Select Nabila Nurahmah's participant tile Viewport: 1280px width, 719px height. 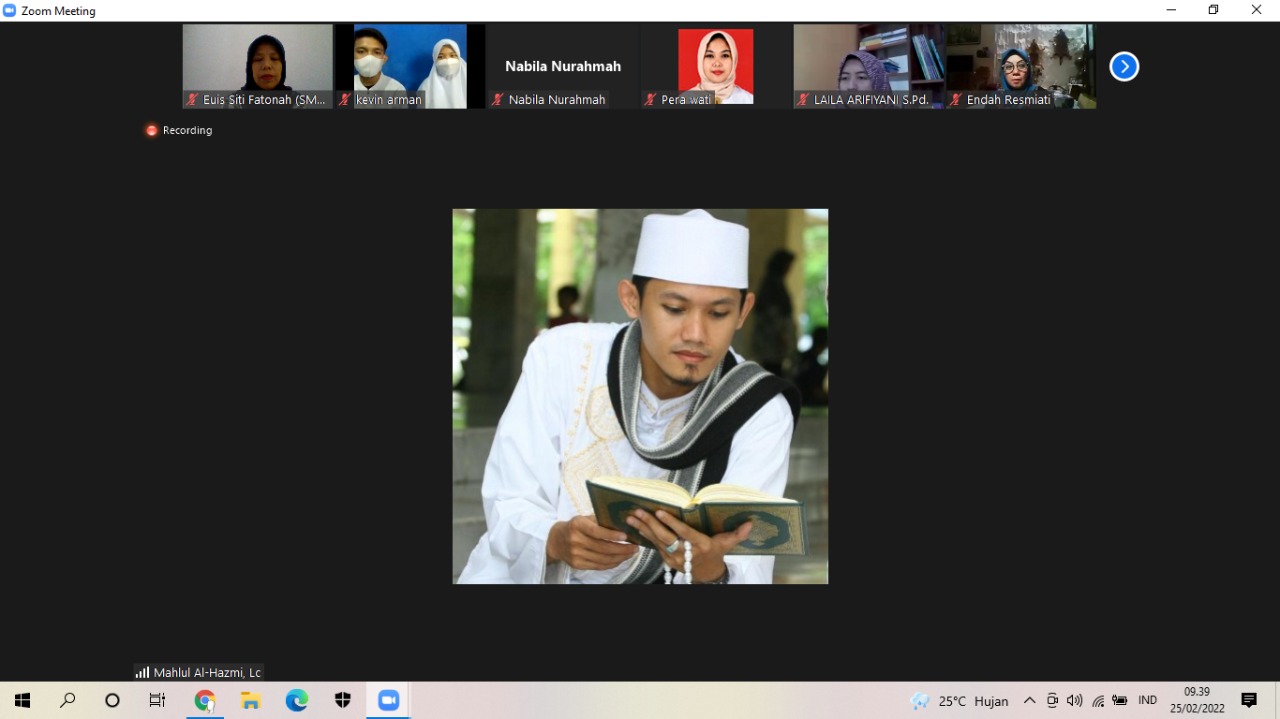(x=563, y=66)
